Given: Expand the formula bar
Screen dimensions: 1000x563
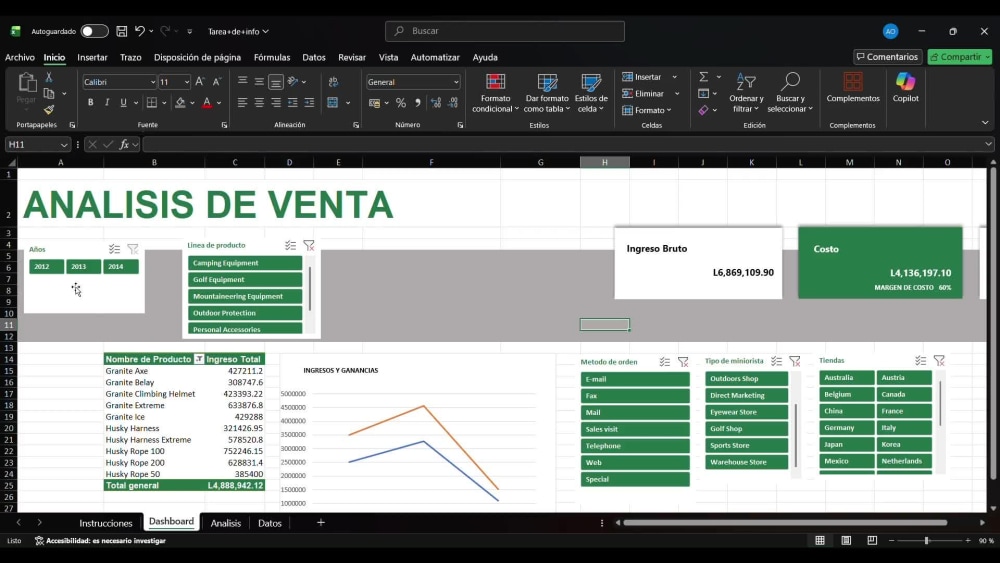Looking at the screenshot, I should click(988, 144).
